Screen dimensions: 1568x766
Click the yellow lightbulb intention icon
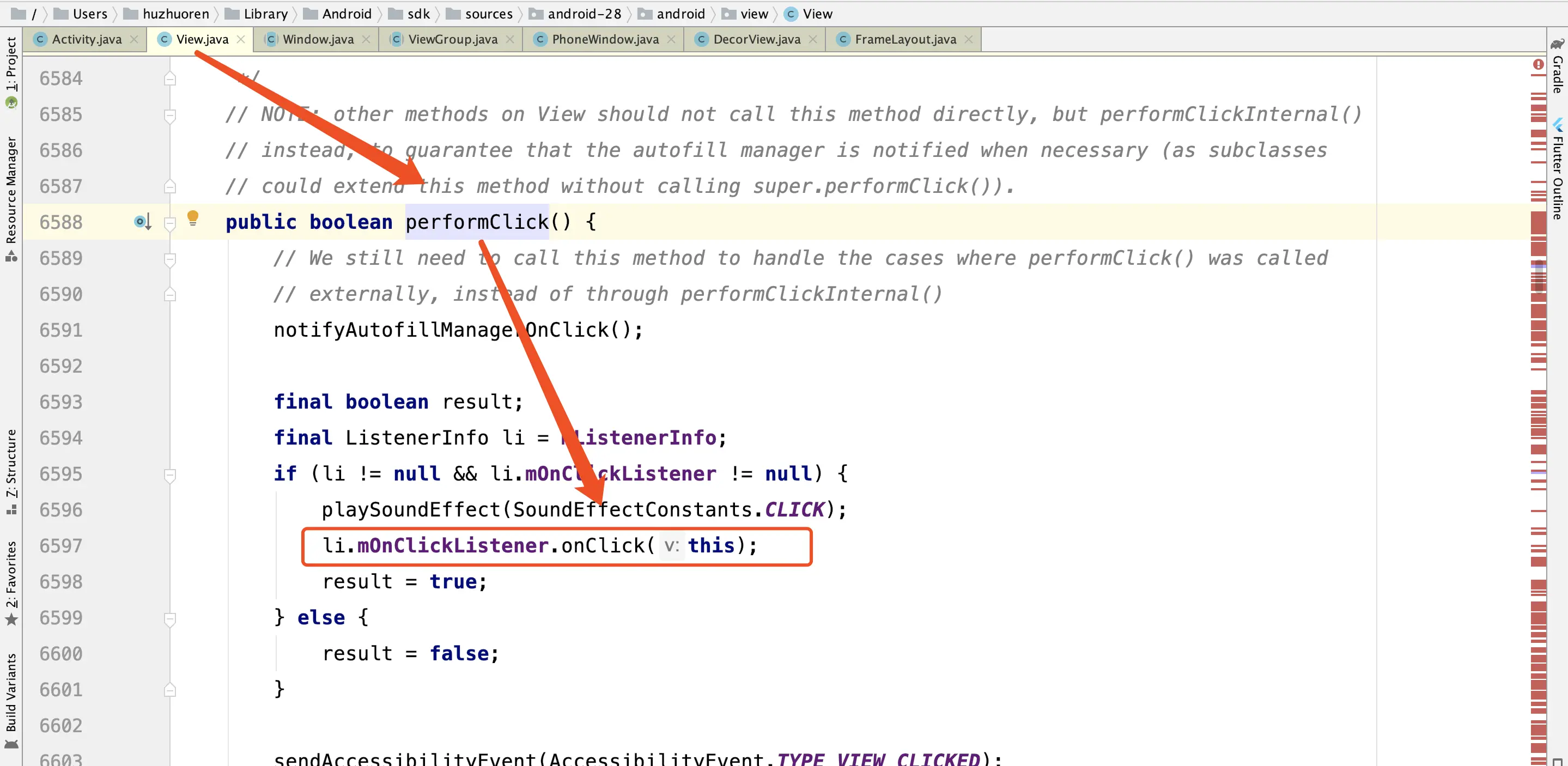click(x=193, y=217)
